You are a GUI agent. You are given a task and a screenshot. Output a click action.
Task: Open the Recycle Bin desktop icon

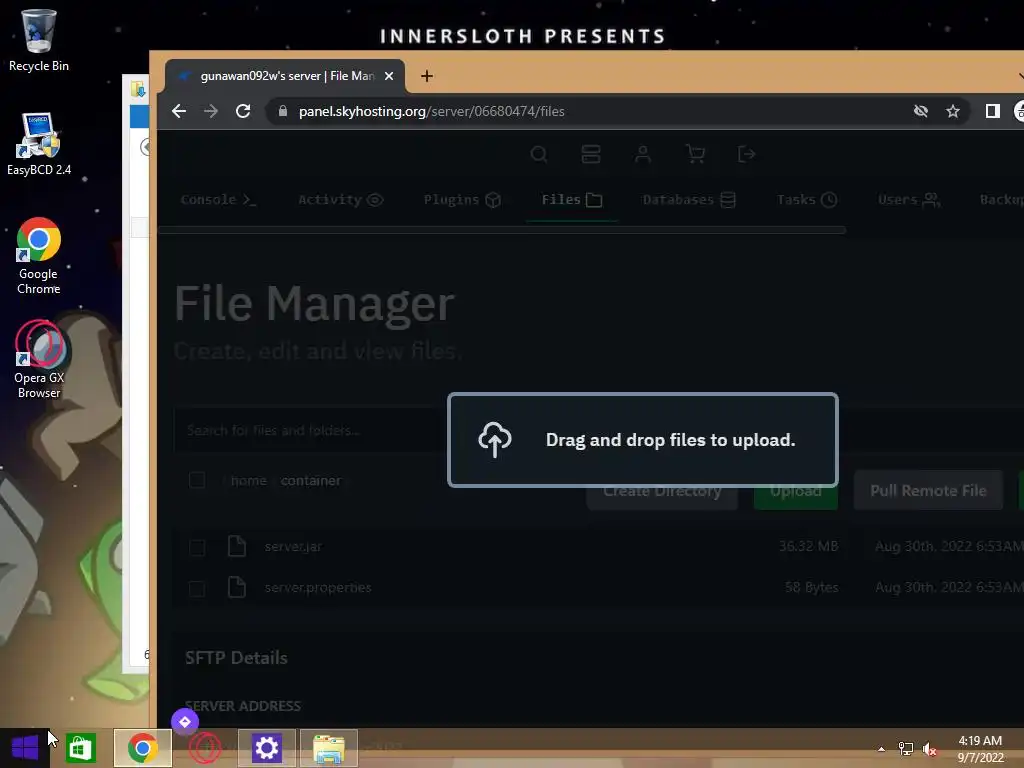(x=39, y=40)
